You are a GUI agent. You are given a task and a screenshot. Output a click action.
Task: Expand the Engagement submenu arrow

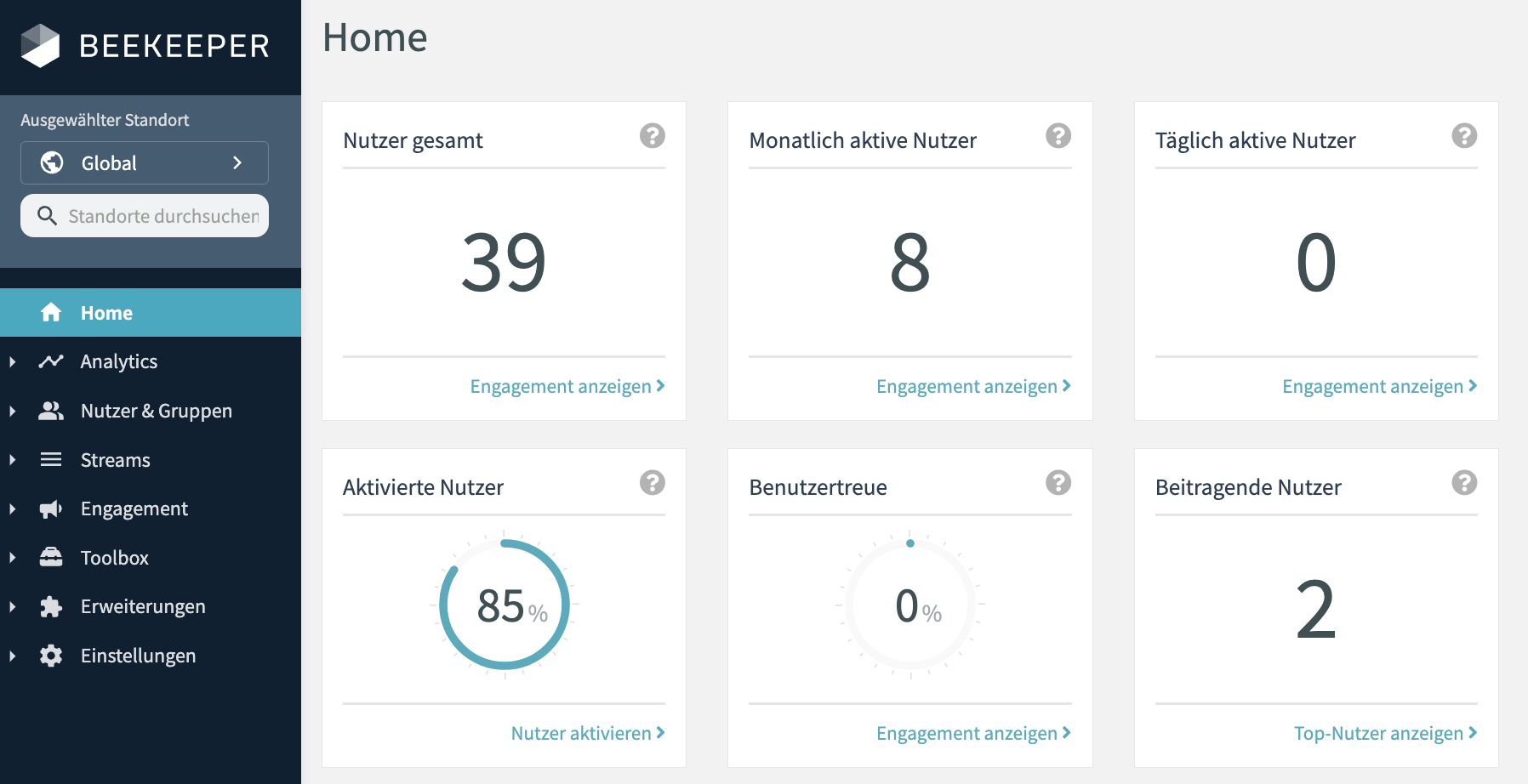pyautogui.click(x=13, y=508)
